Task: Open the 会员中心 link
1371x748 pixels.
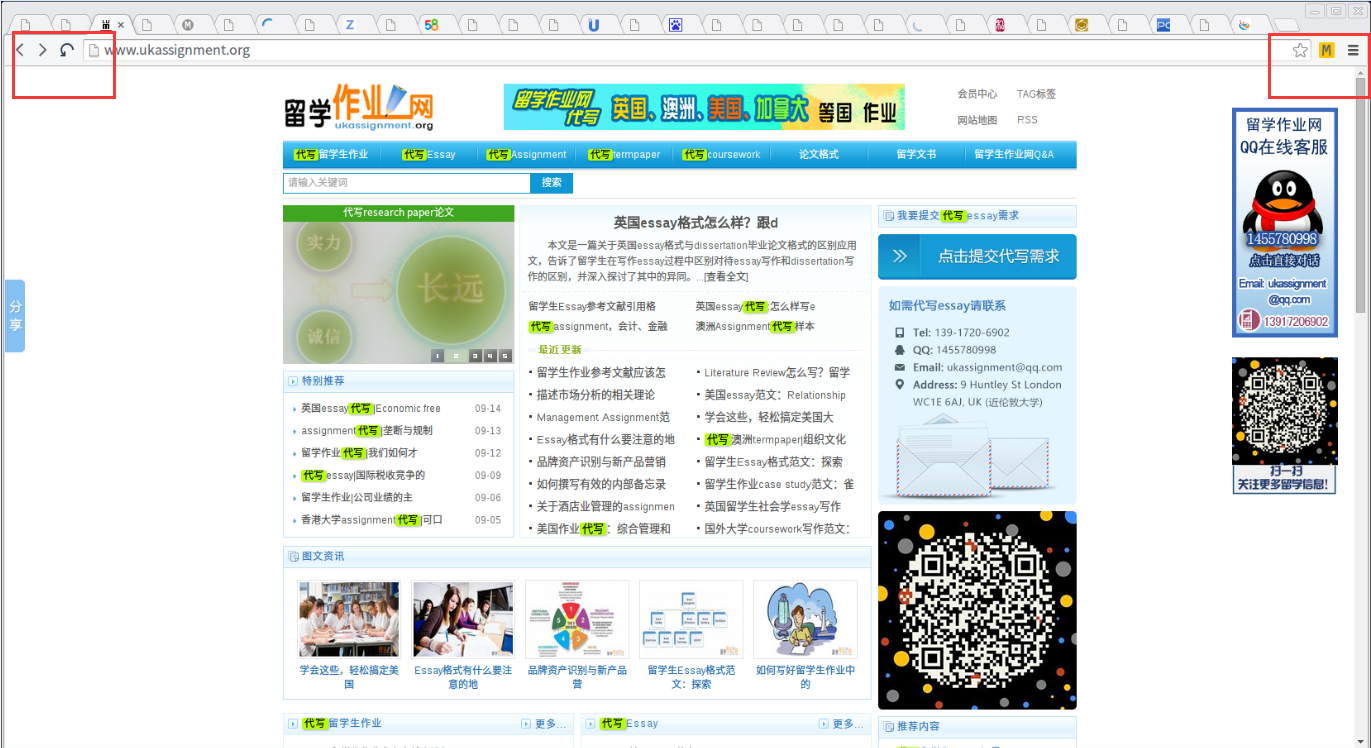Action: [977, 94]
